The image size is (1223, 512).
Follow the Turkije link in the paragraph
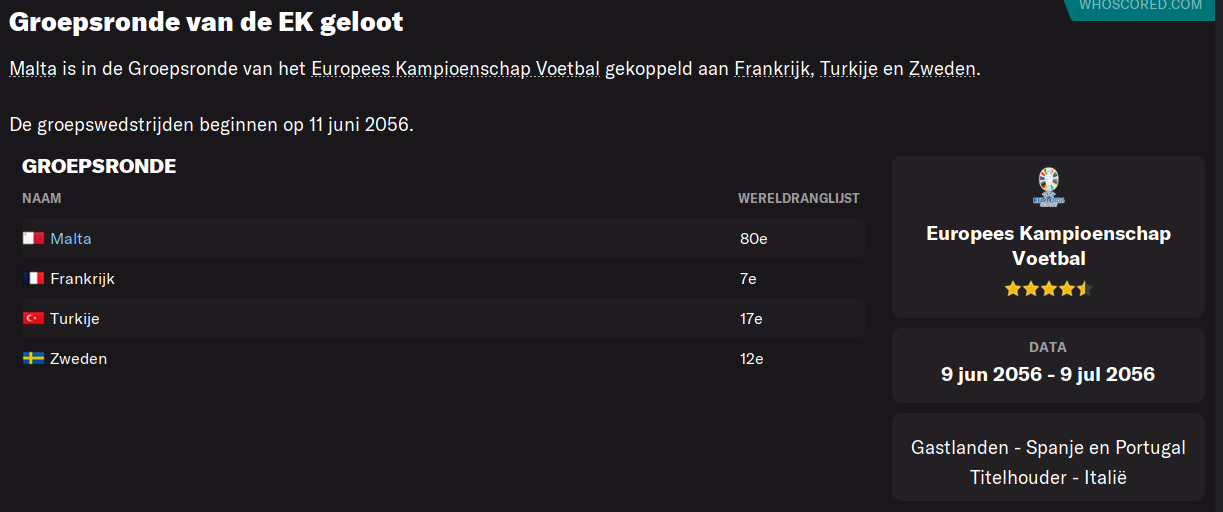coord(849,69)
